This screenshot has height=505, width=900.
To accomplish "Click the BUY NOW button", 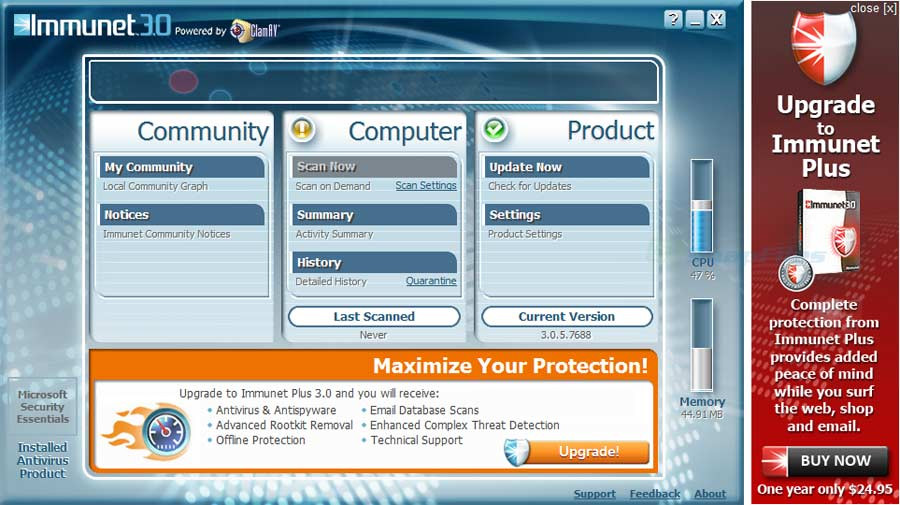I will coord(825,461).
